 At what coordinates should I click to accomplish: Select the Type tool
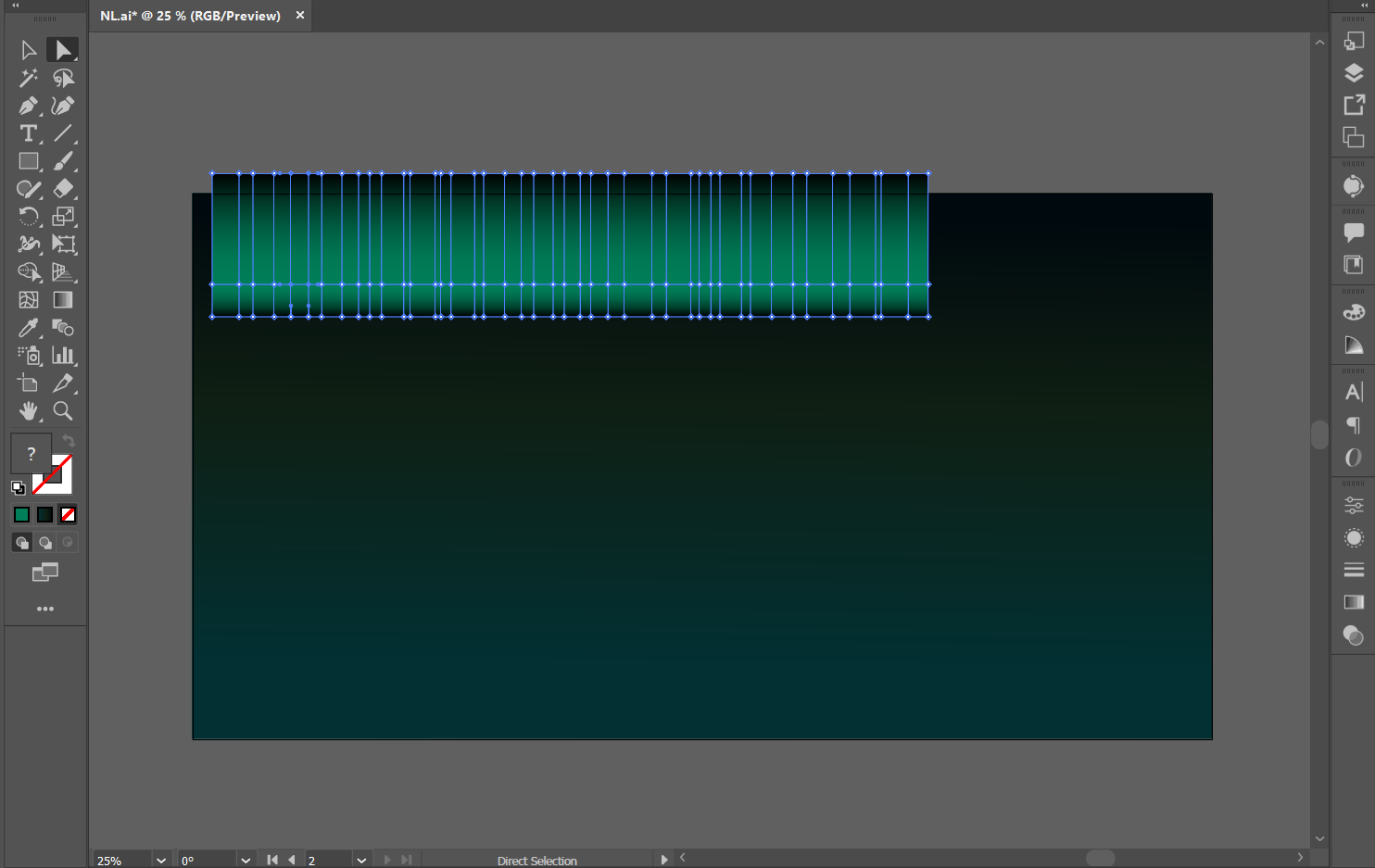(29, 133)
